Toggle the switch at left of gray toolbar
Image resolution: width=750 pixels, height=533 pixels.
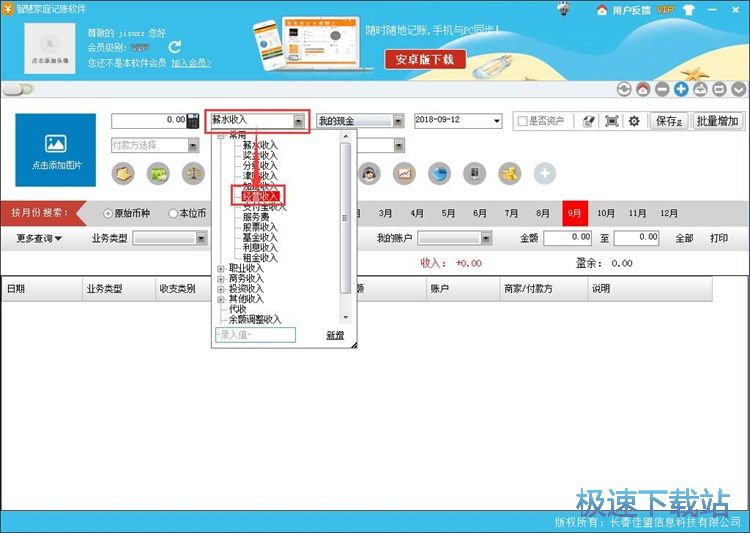click(18, 89)
